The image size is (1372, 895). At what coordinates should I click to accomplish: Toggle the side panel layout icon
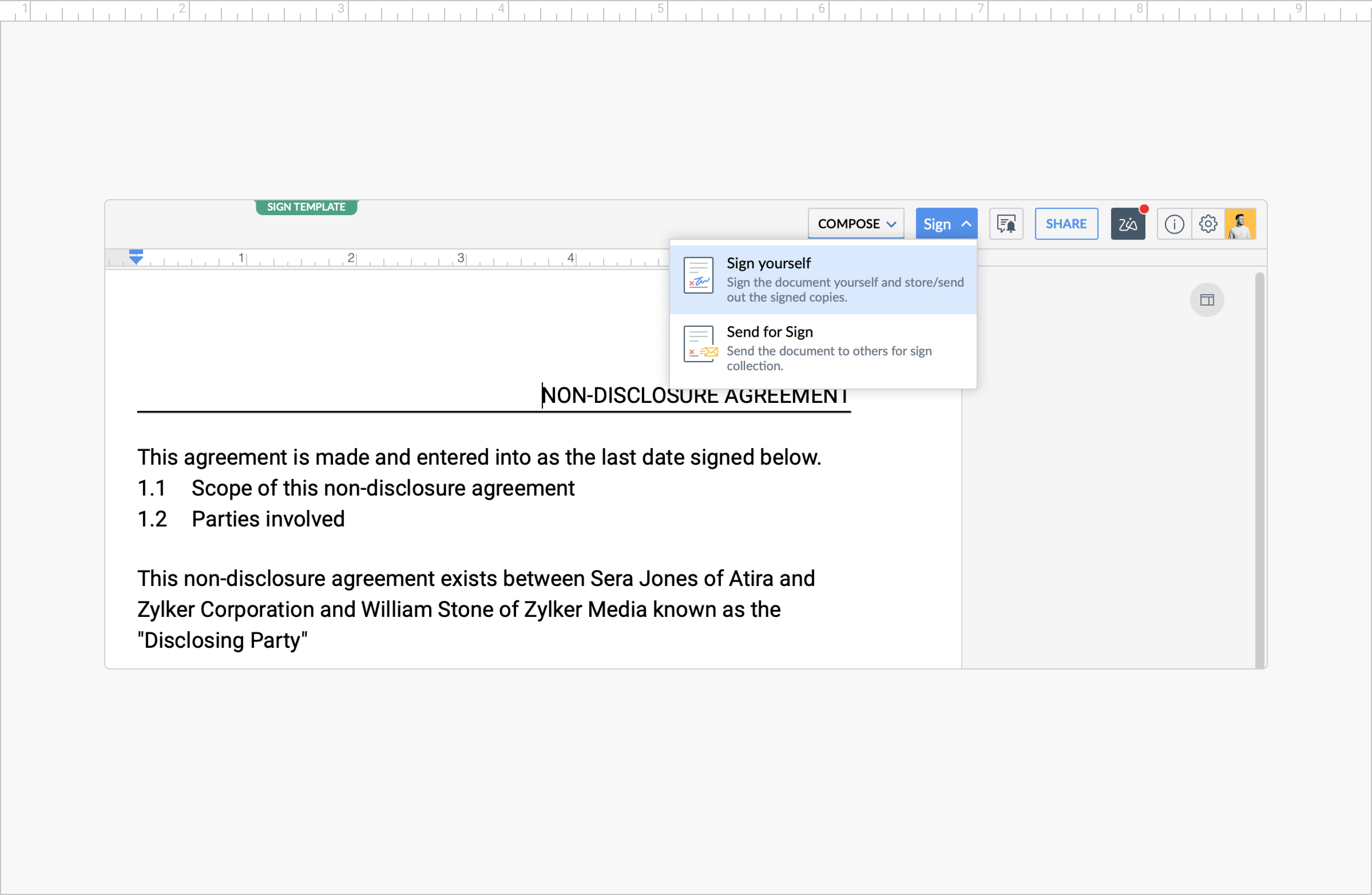click(x=1206, y=300)
